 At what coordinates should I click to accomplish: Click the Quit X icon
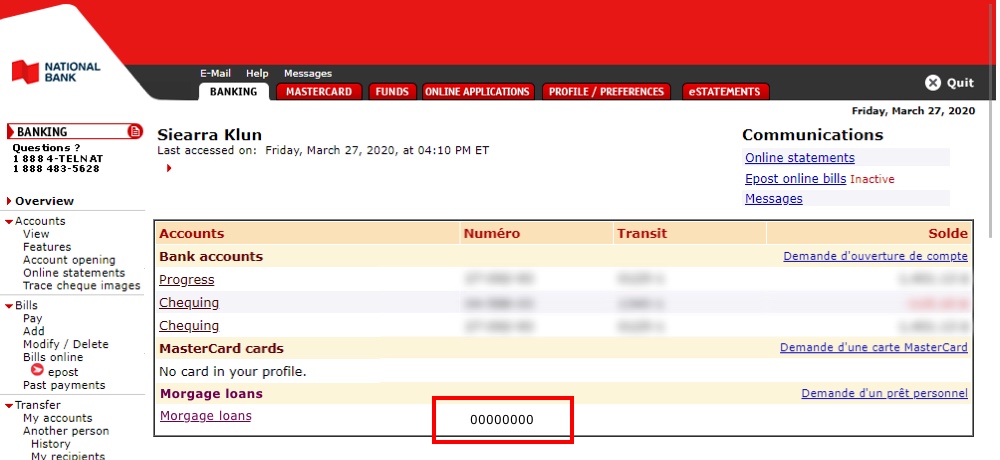pyautogui.click(x=933, y=82)
